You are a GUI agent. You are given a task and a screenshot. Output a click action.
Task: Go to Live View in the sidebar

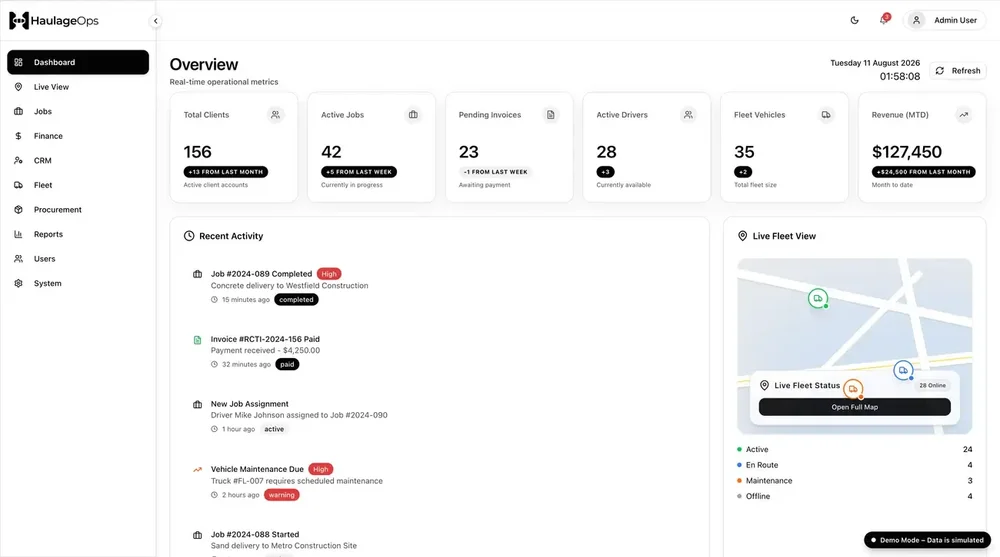coord(78,87)
